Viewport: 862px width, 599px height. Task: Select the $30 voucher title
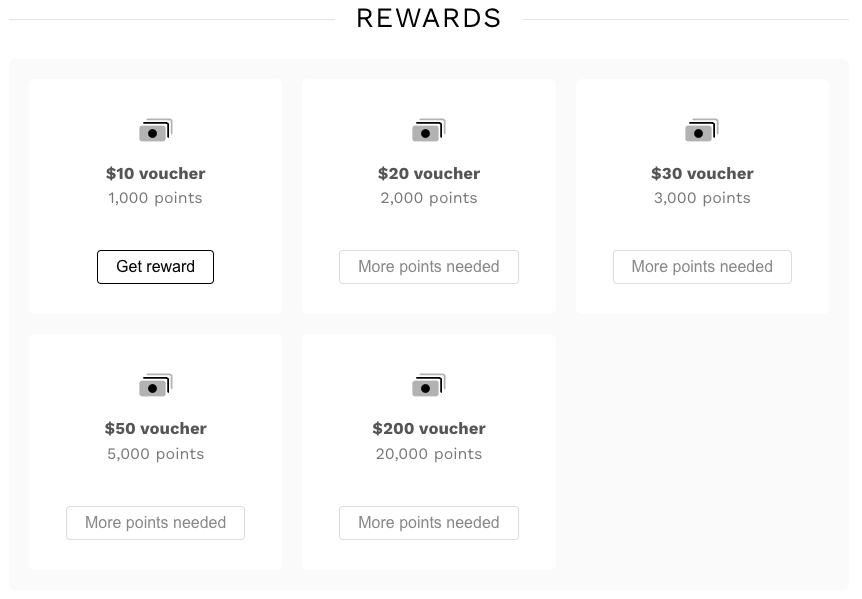coord(702,174)
